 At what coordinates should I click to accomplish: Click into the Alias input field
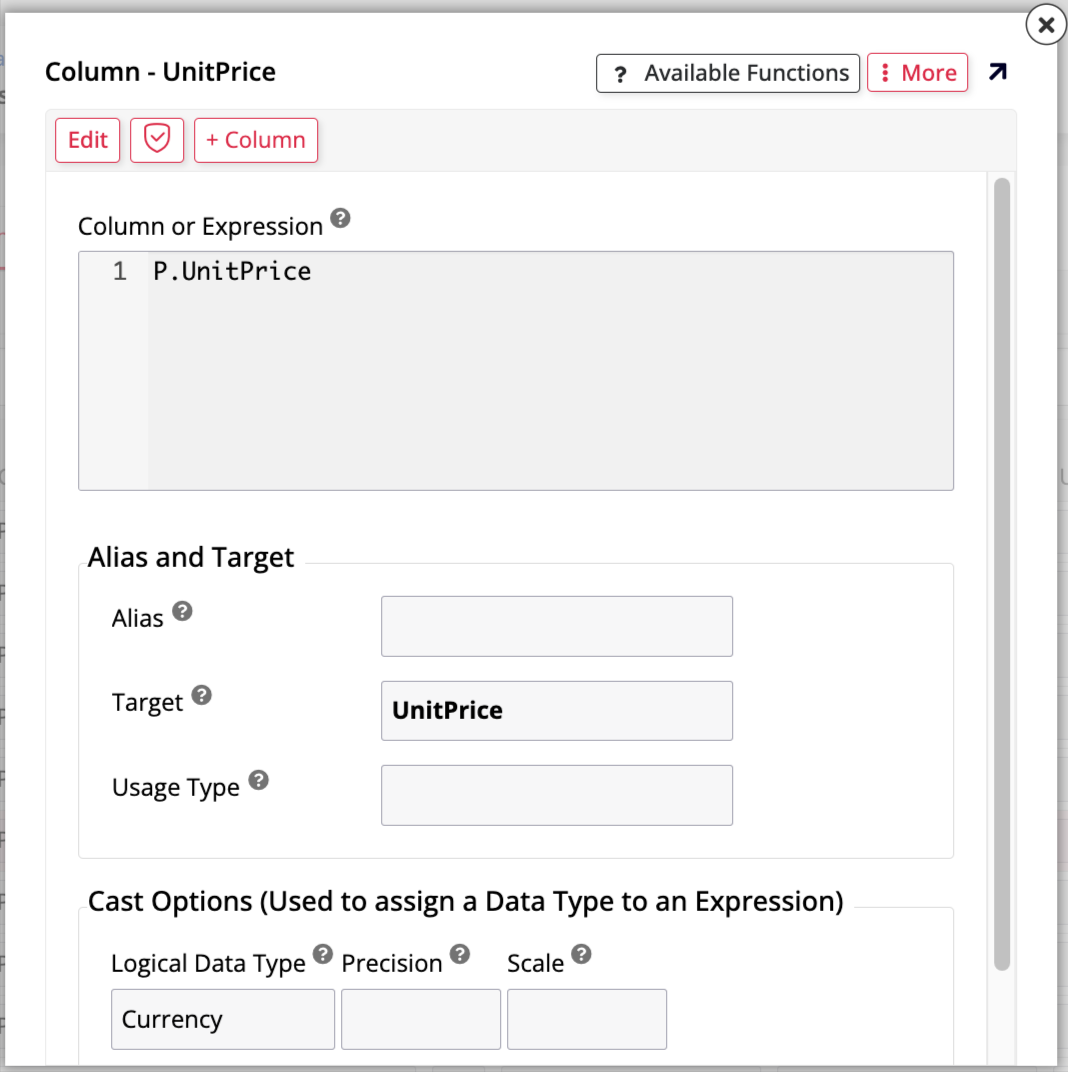[x=556, y=626]
